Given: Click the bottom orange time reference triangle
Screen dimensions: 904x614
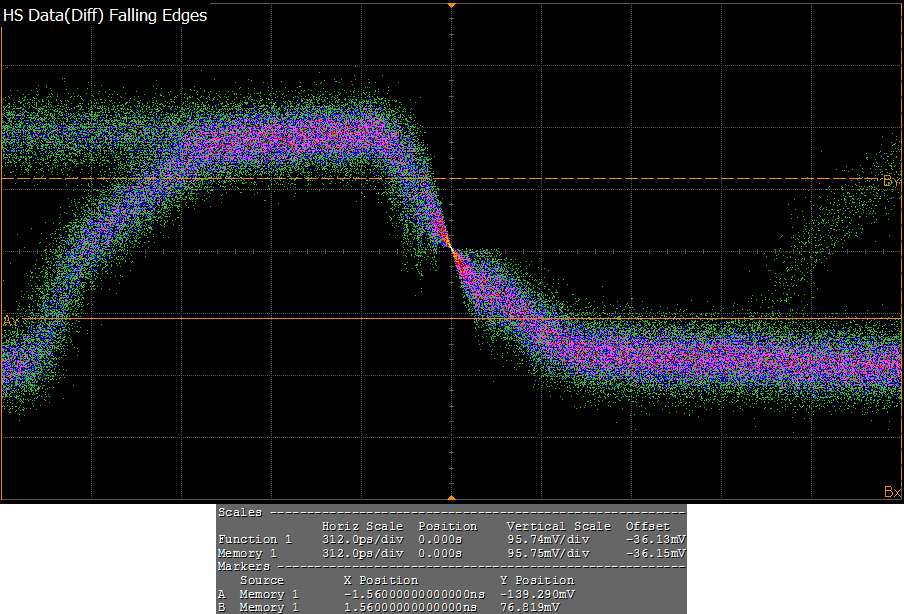Looking at the screenshot, I should click(451, 496).
